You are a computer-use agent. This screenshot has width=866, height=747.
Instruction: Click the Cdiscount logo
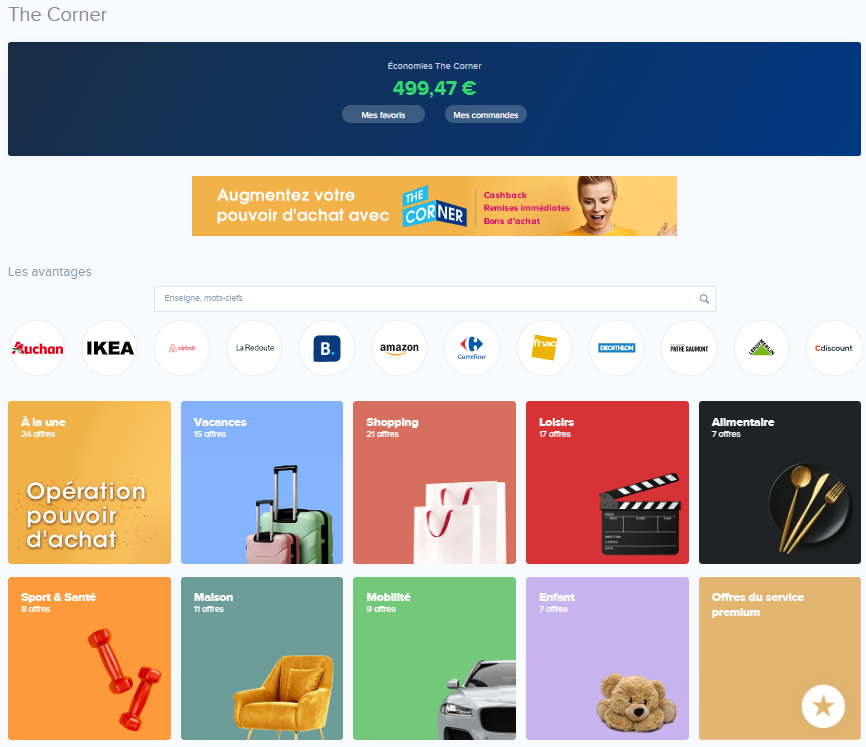(x=833, y=348)
